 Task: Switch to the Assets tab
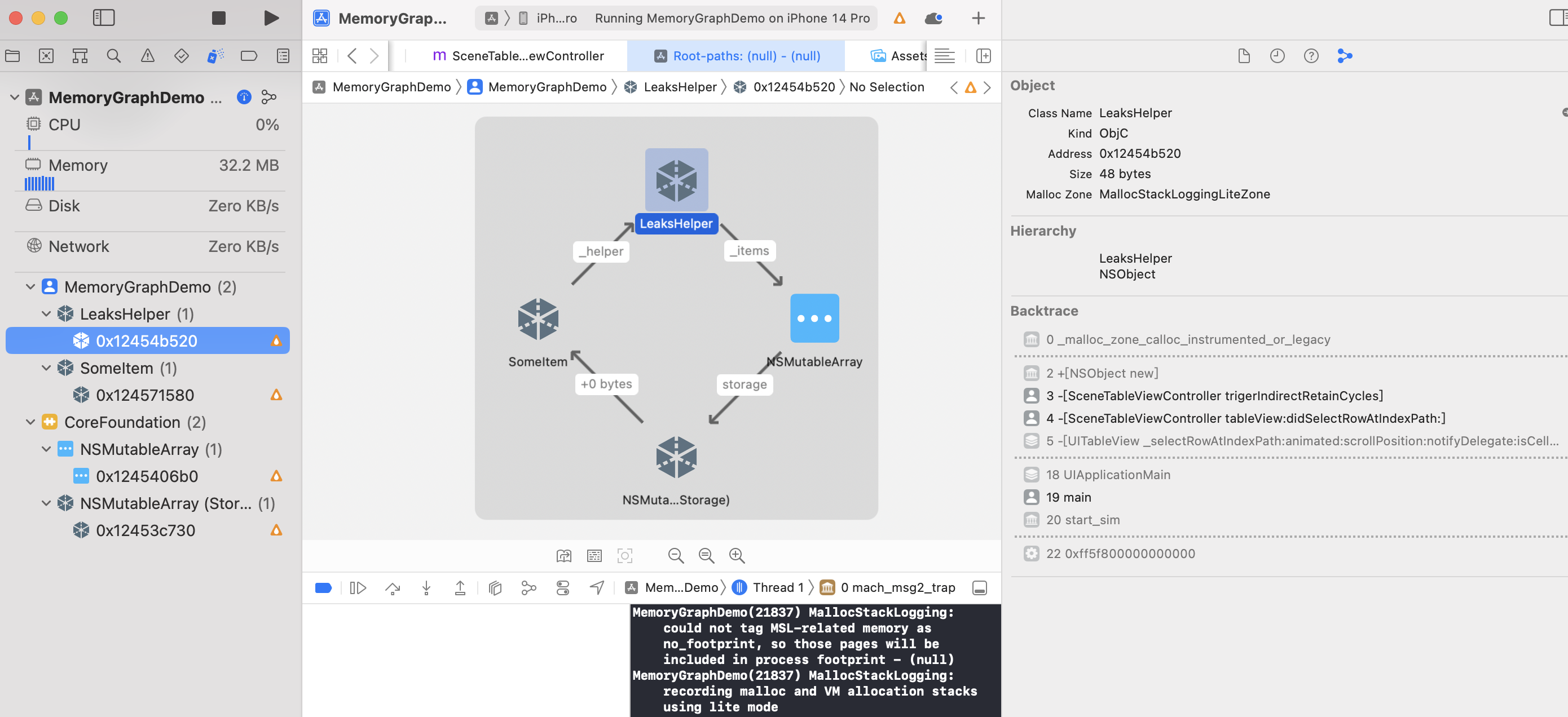tap(898, 56)
